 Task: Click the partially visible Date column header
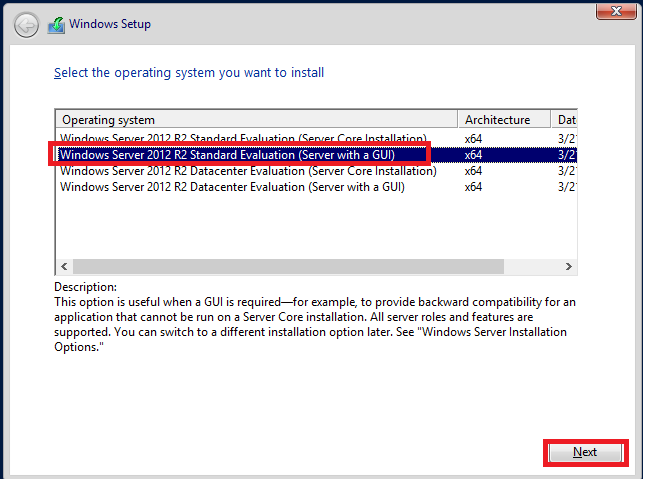564,120
